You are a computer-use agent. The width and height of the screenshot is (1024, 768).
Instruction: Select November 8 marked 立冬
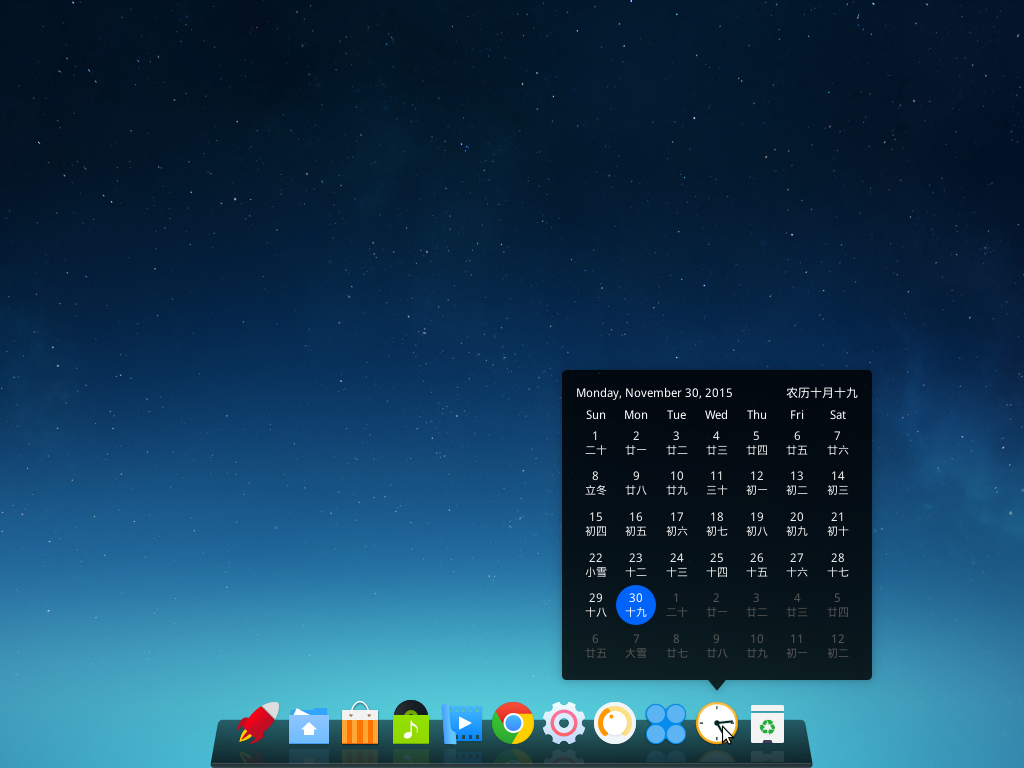(x=595, y=482)
